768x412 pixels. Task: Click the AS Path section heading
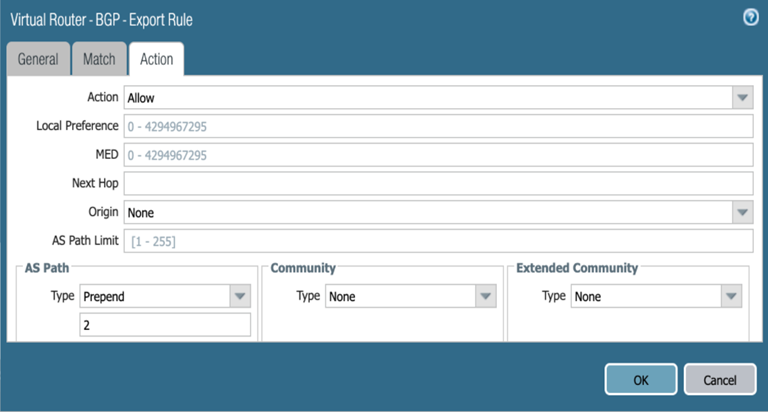tap(47, 268)
